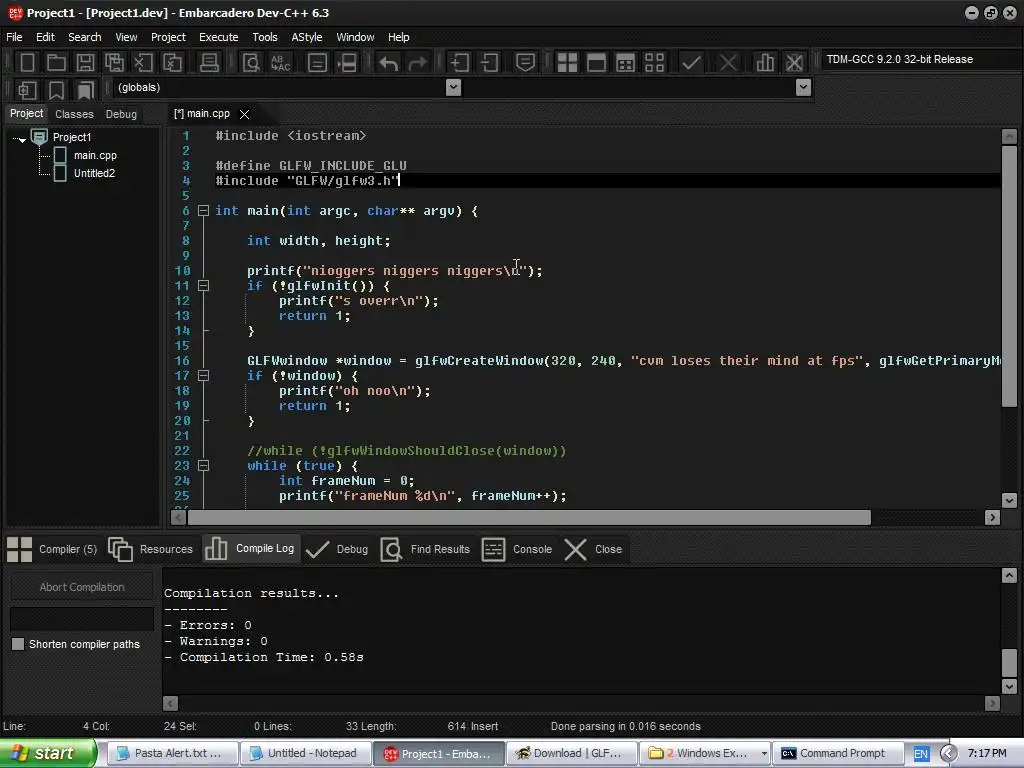
Task: Open the Find Results bottom tab
Action: pyautogui.click(x=425, y=549)
